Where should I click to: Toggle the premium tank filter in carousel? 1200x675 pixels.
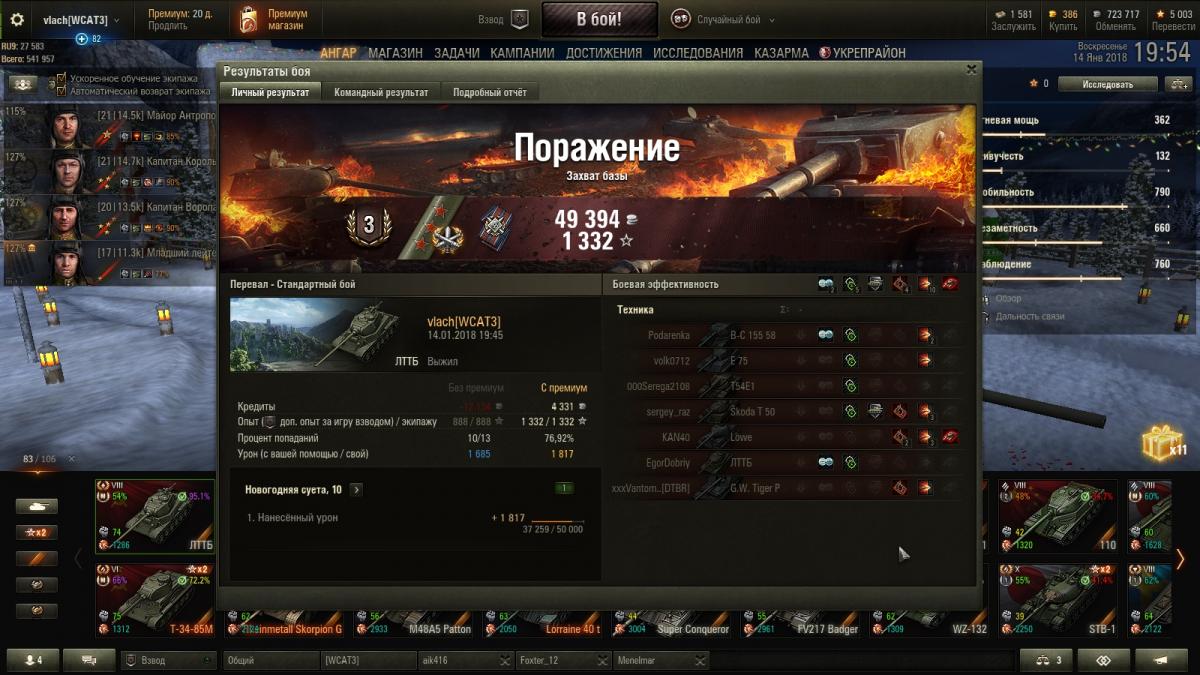[x=36, y=558]
